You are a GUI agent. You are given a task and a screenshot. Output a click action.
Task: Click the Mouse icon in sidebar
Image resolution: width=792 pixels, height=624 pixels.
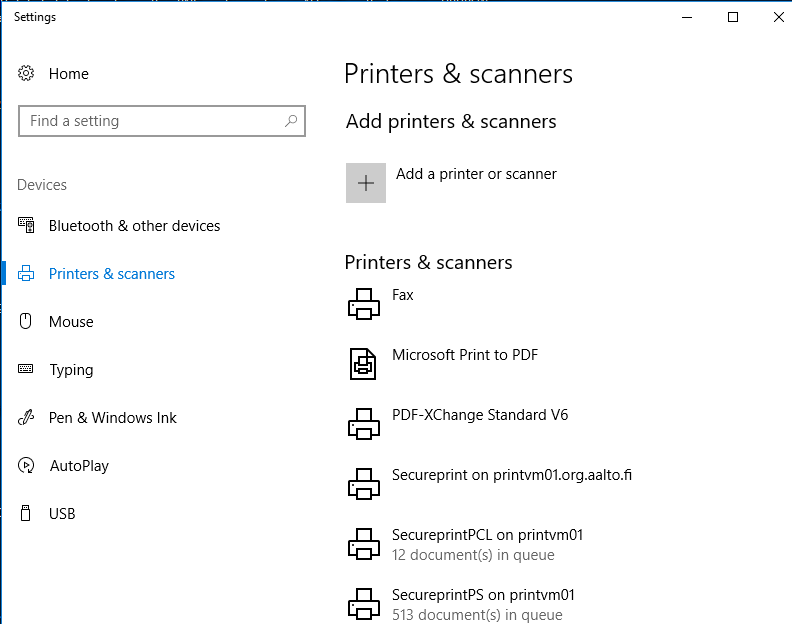tap(27, 322)
